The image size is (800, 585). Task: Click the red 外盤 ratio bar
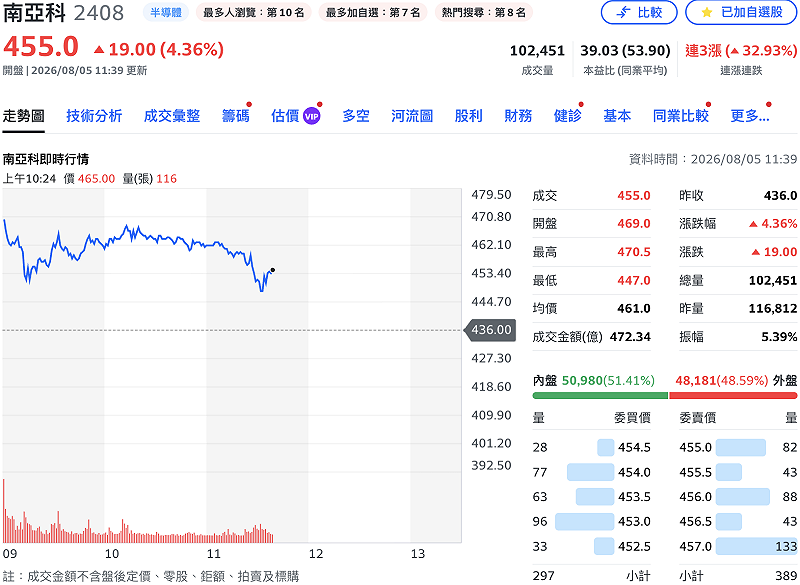733,395
